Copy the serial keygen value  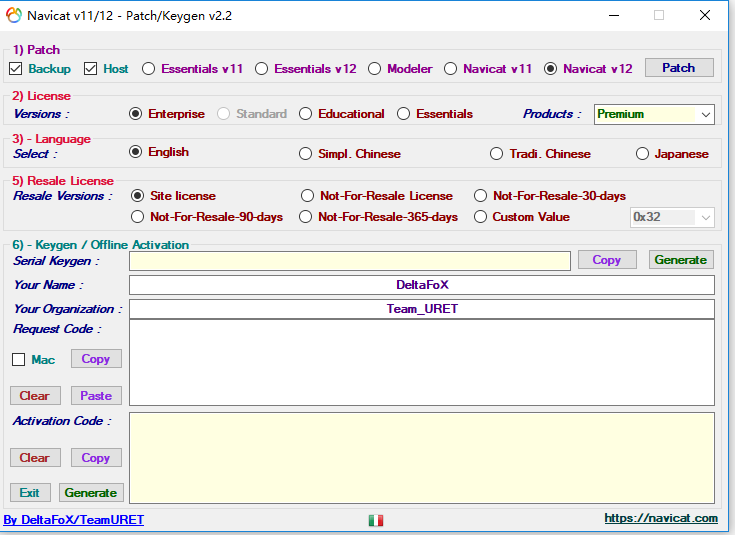point(607,260)
